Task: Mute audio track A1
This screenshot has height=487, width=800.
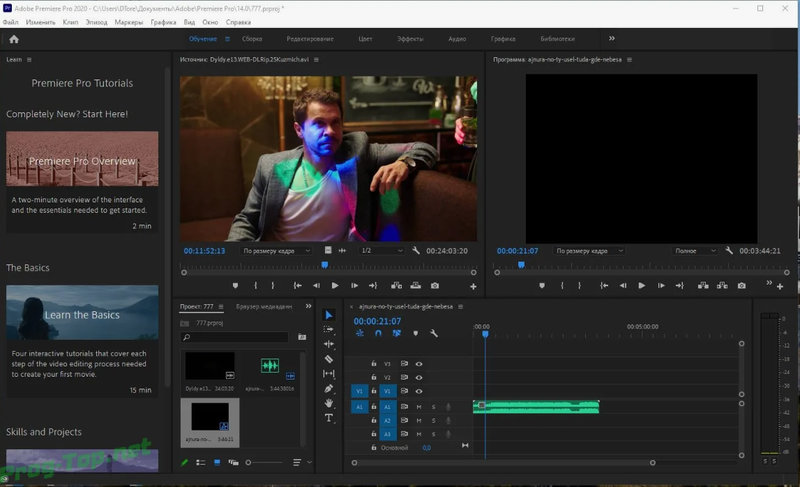Action: click(x=419, y=406)
